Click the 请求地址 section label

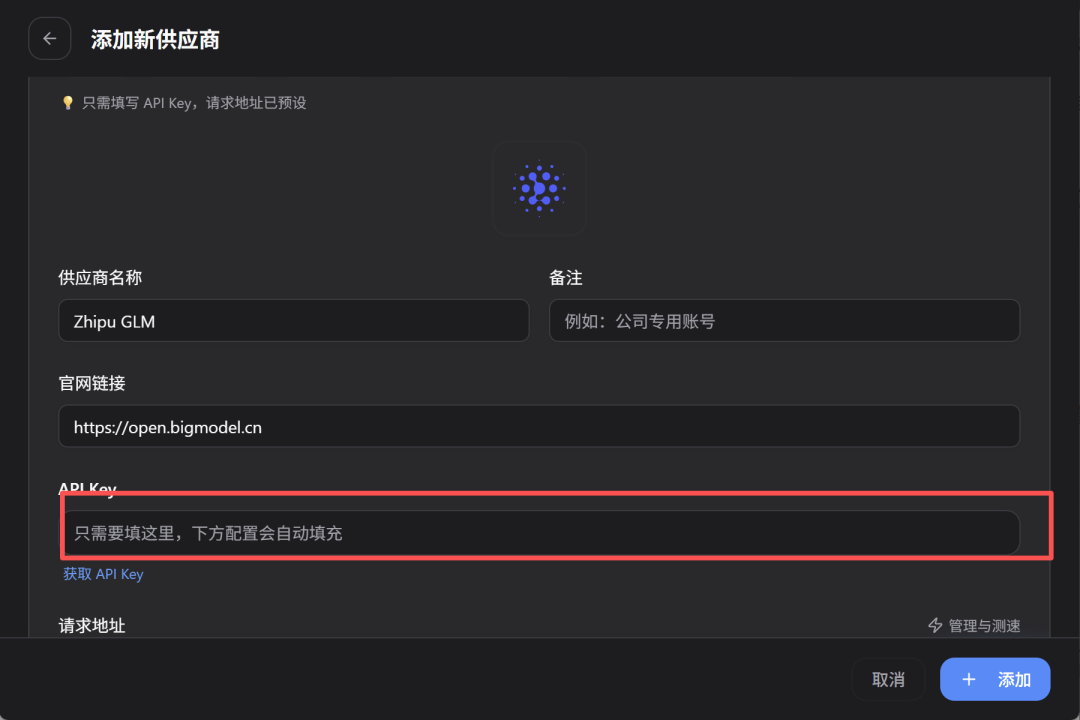92,625
